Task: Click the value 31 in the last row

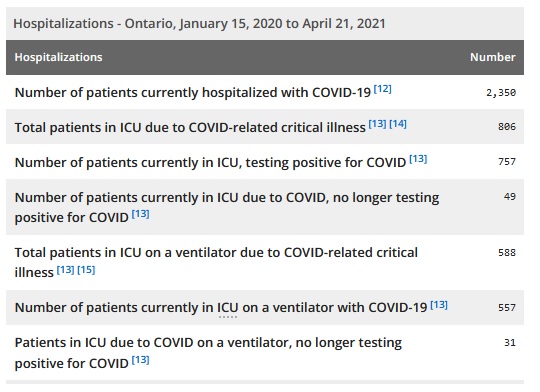Action: (510, 343)
